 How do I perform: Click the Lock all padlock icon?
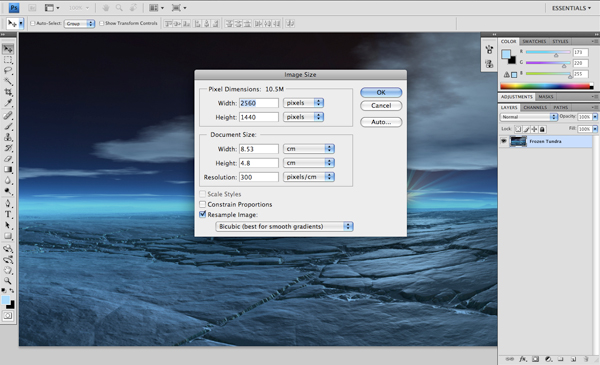pyautogui.click(x=542, y=129)
